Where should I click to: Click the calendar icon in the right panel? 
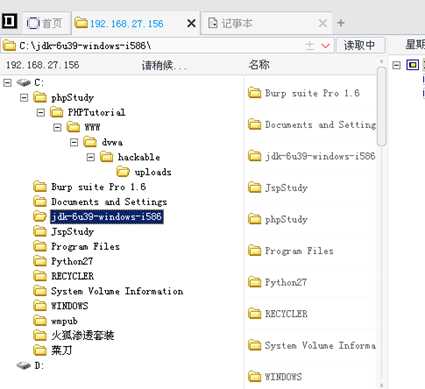click(412, 65)
